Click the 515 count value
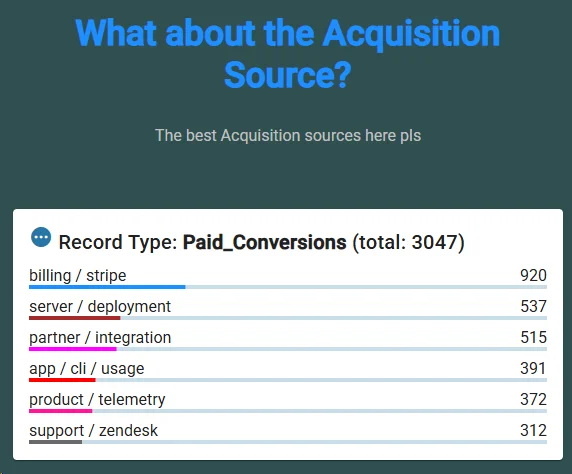This screenshot has height=474, width=572. point(533,338)
